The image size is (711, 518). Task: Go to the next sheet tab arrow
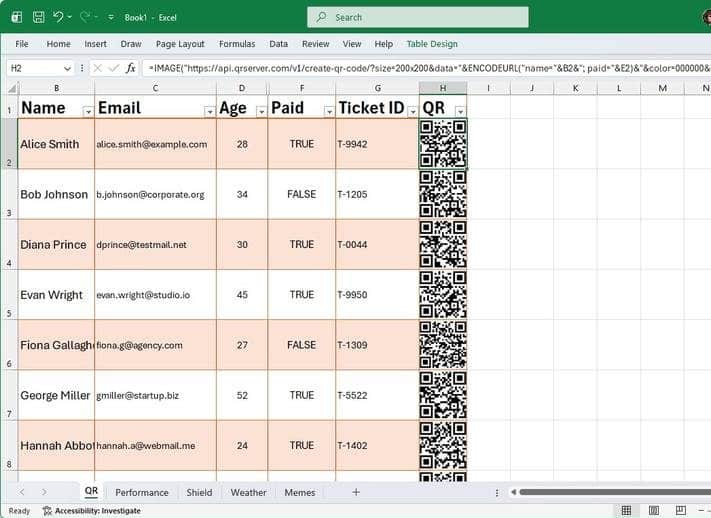44,492
